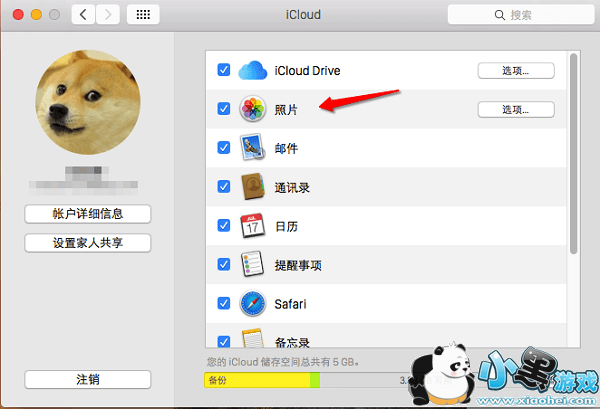Click into the 搜索 search field
This screenshot has width=600, height=409.
coord(521,15)
